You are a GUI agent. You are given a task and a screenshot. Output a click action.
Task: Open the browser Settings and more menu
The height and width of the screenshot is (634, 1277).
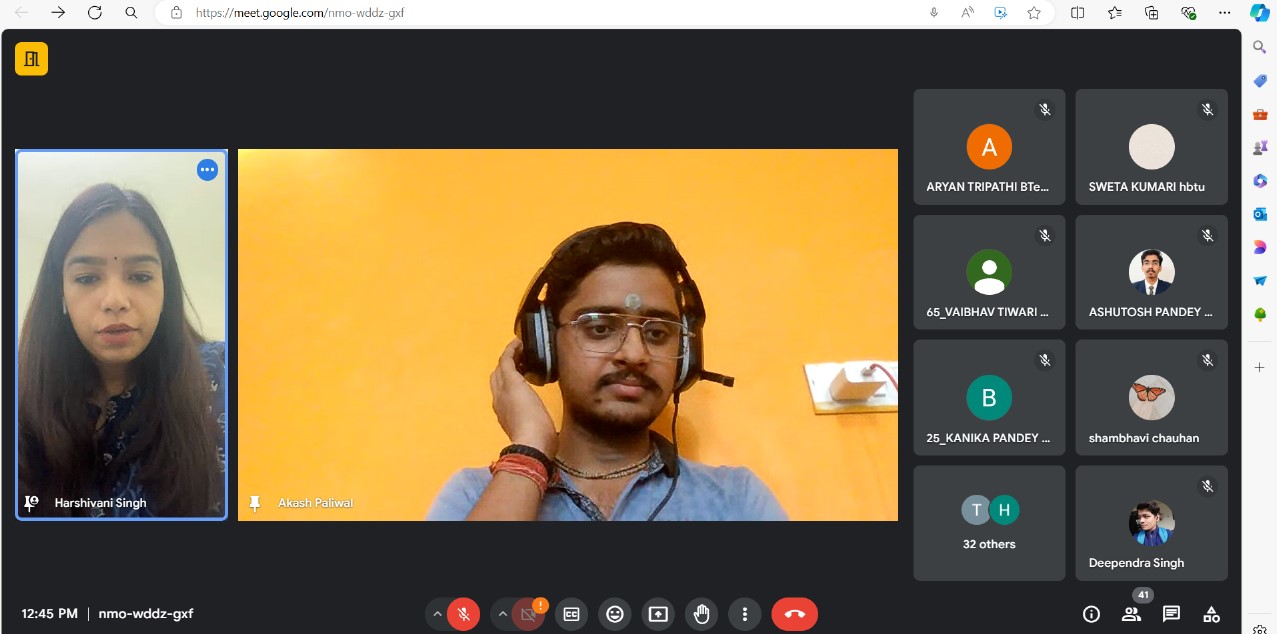pos(1225,13)
